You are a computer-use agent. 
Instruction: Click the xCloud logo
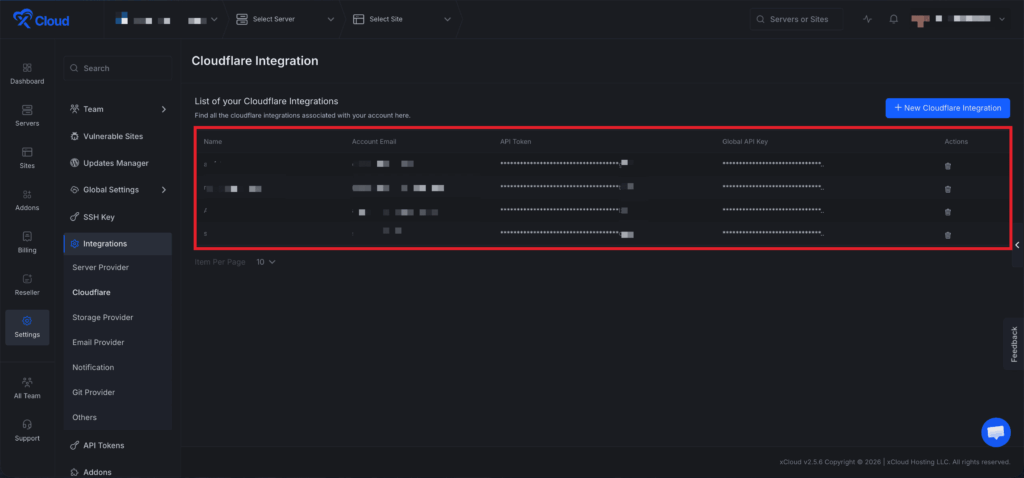pyautogui.click(x=41, y=20)
